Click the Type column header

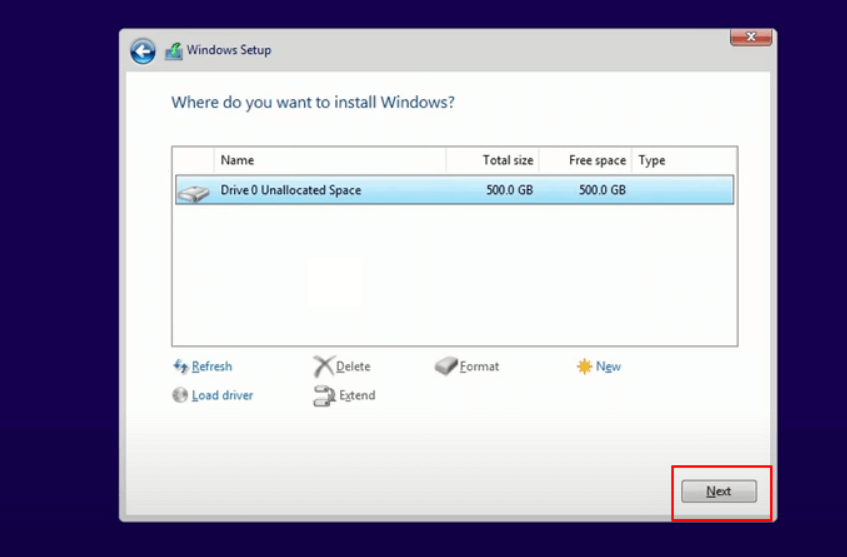click(652, 160)
